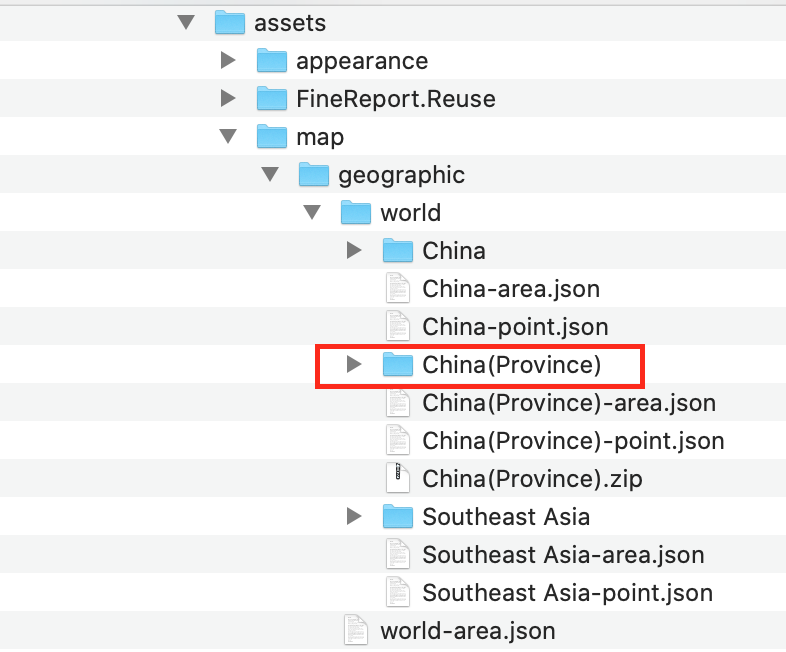Click the map folder icon
This screenshot has width=786, height=652.
272,137
